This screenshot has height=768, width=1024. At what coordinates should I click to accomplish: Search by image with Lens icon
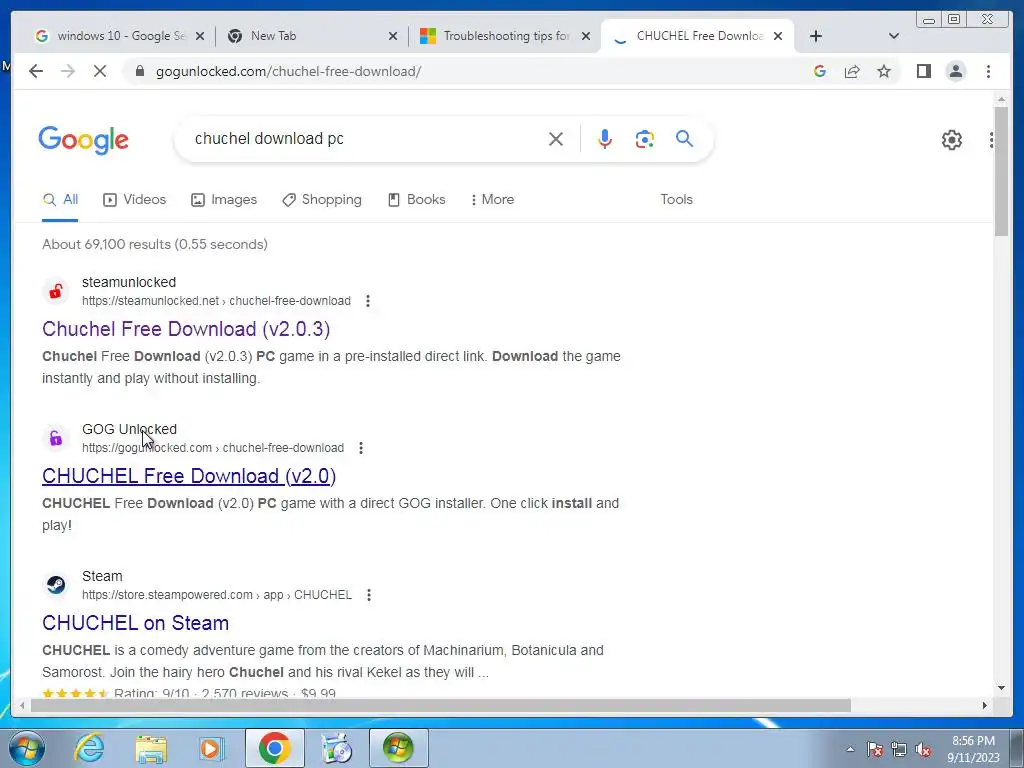click(x=645, y=138)
